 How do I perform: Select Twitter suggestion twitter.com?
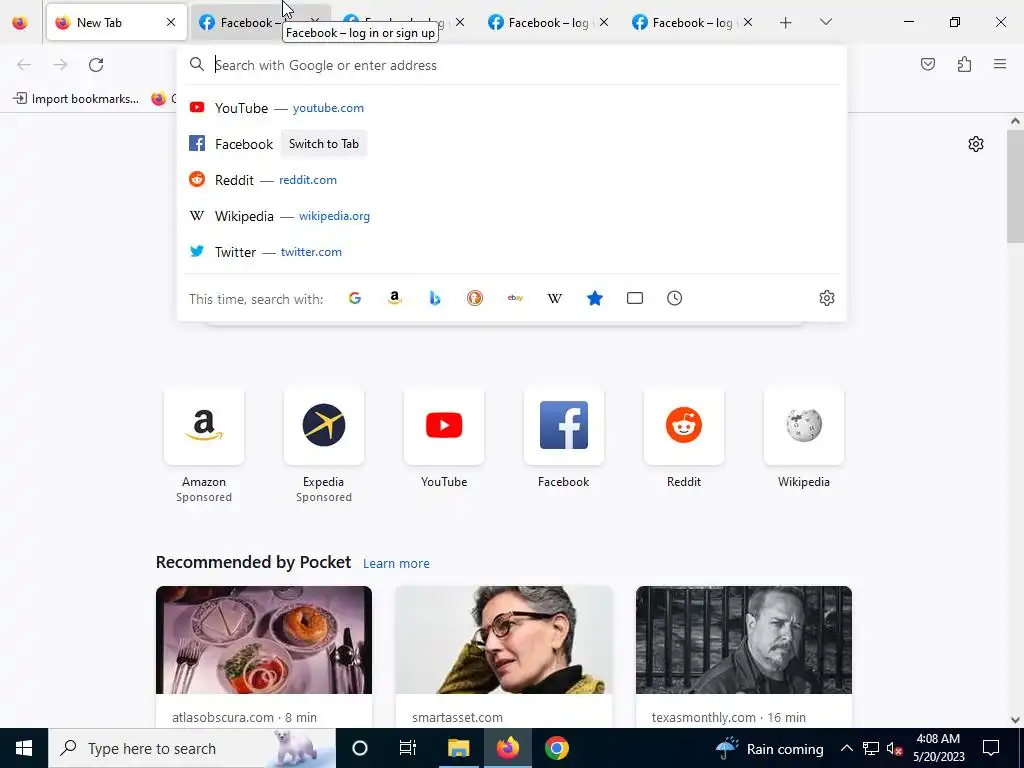pos(512,251)
